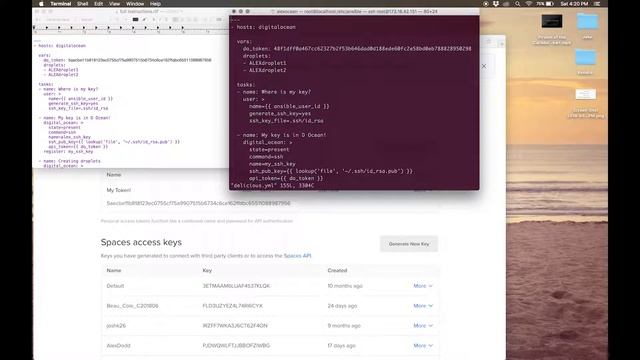640x360 pixels.
Task: Expand the More dropdown for AlexDodd
Action: pos(423,345)
